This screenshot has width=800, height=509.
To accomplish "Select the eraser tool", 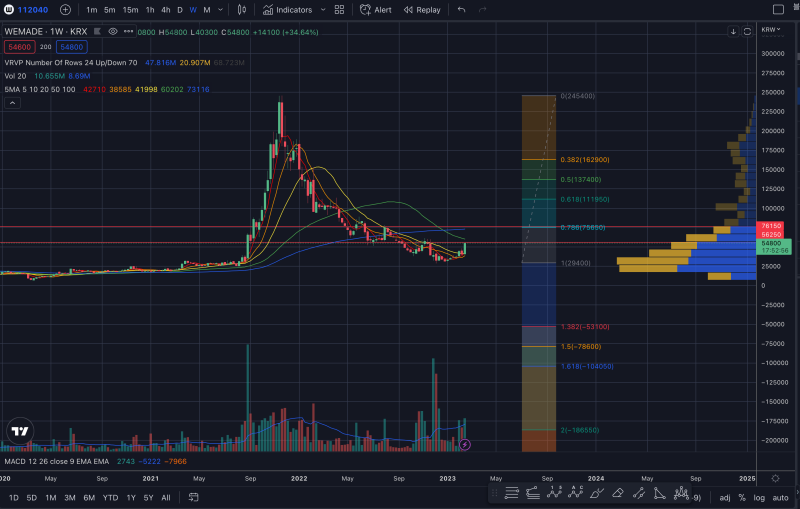I will pyautogui.click(x=617, y=493).
